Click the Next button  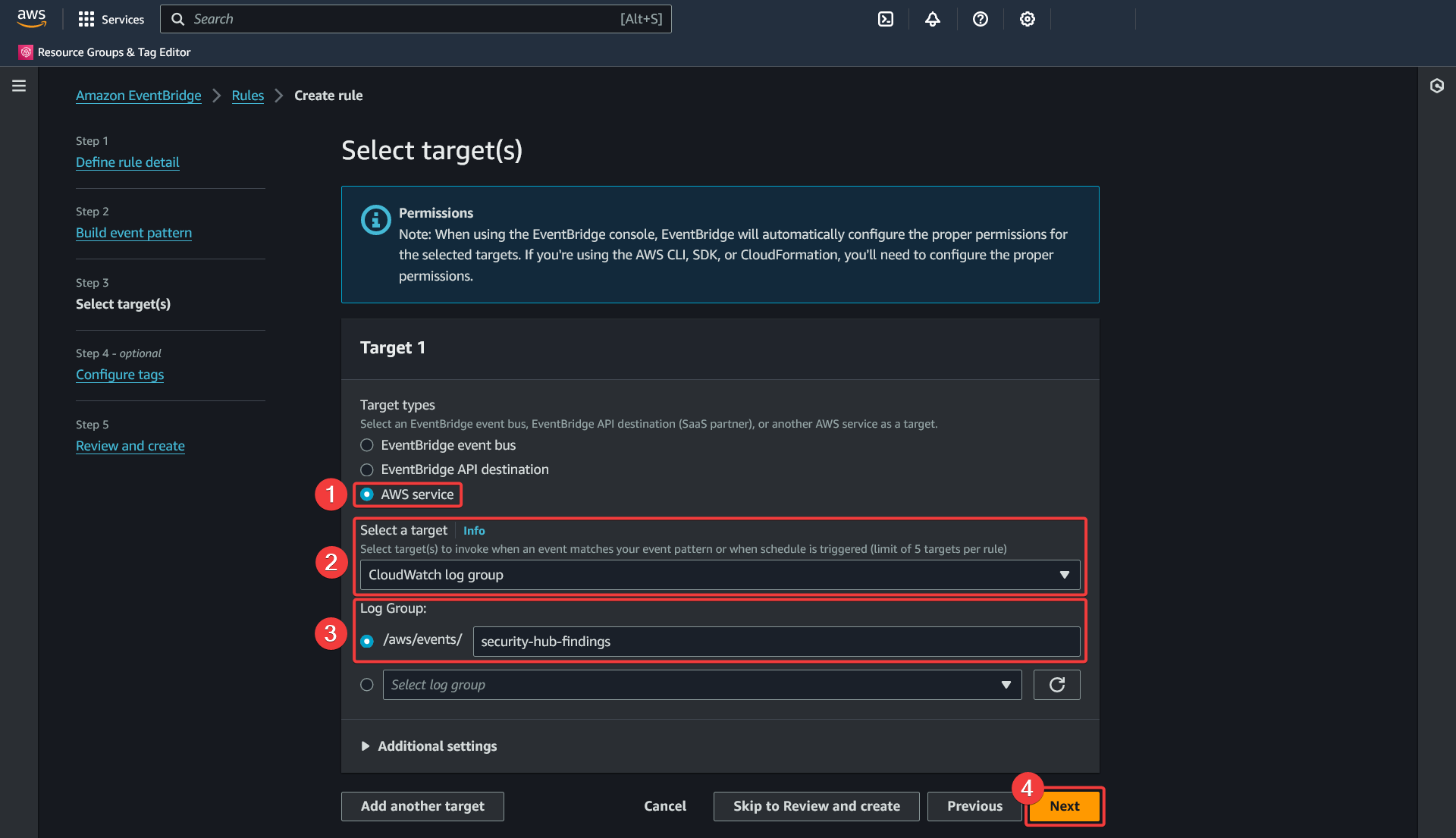(1064, 805)
